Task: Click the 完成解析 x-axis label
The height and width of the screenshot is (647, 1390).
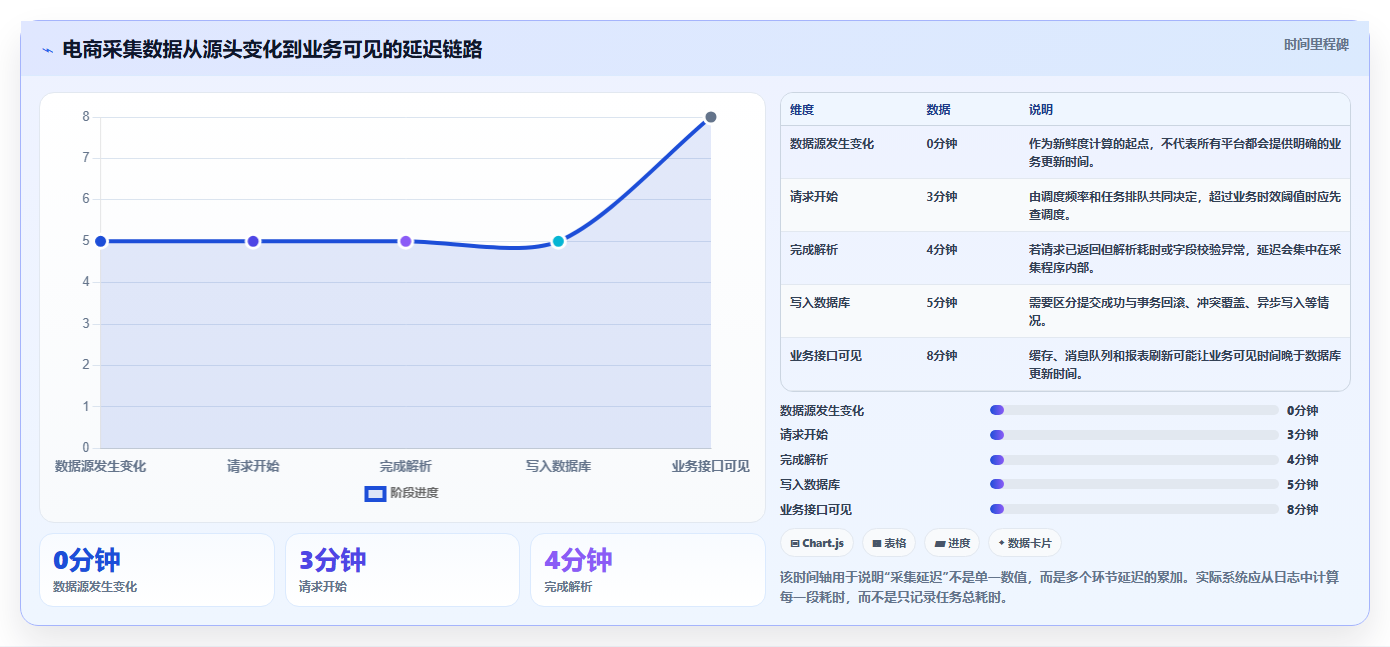Action: pos(405,466)
